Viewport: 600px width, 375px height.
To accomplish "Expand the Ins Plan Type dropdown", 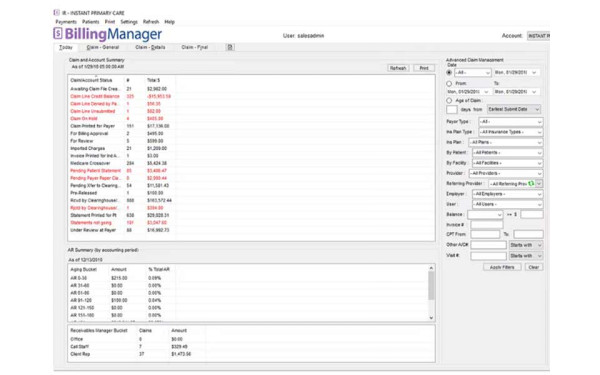I will click(x=511, y=132).
